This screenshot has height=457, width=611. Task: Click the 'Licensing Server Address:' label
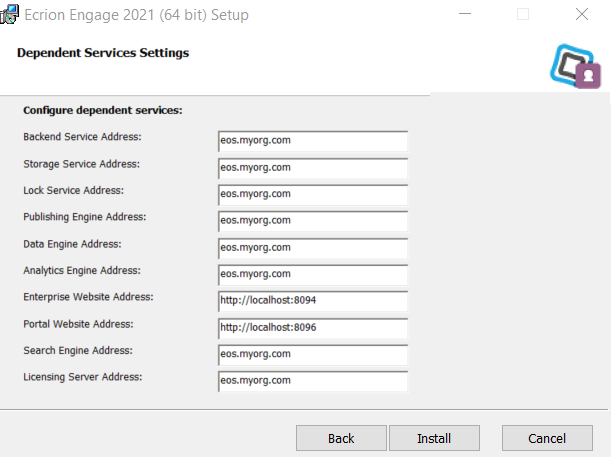coord(83,377)
